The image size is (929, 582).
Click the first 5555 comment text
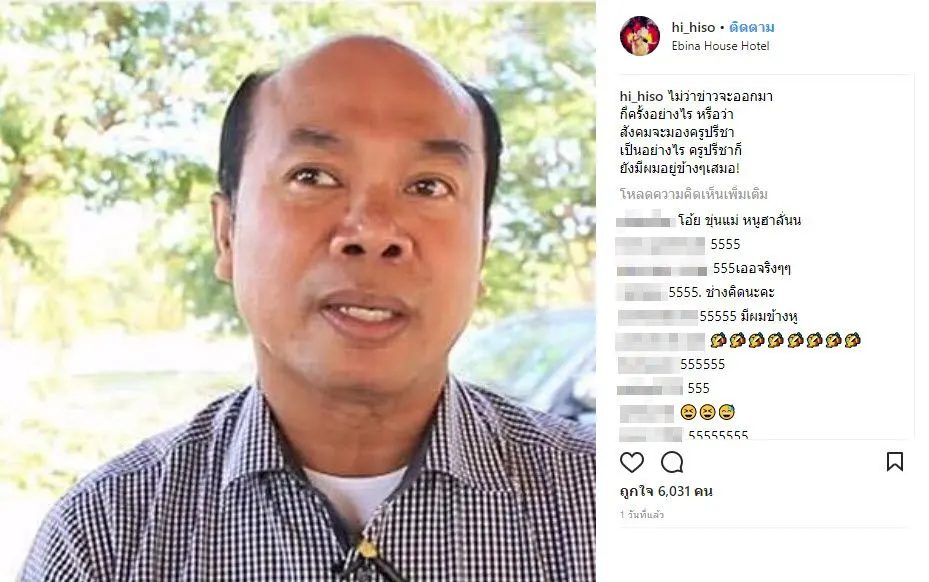coord(725,244)
